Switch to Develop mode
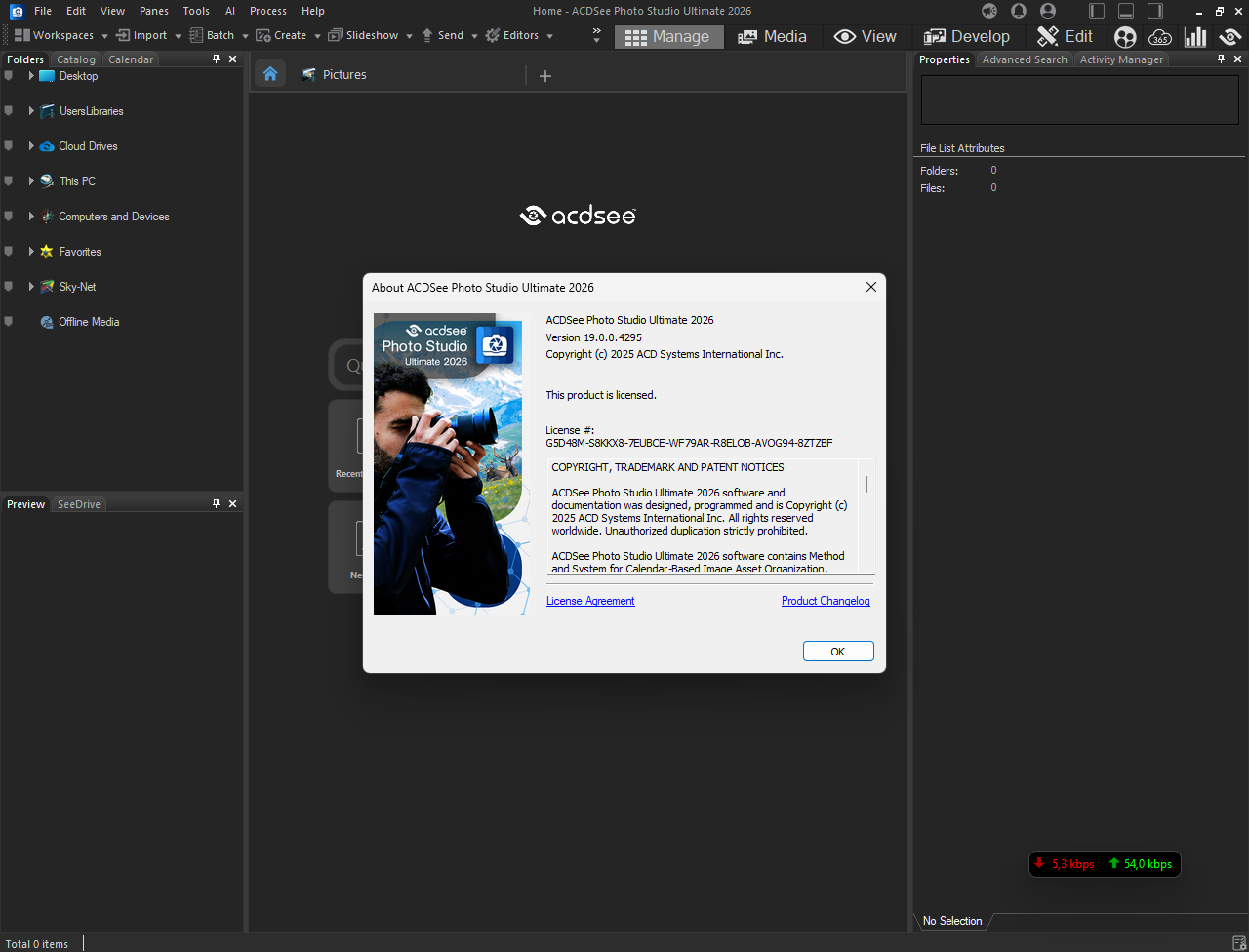Image resolution: width=1249 pixels, height=952 pixels. click(967, 36)
